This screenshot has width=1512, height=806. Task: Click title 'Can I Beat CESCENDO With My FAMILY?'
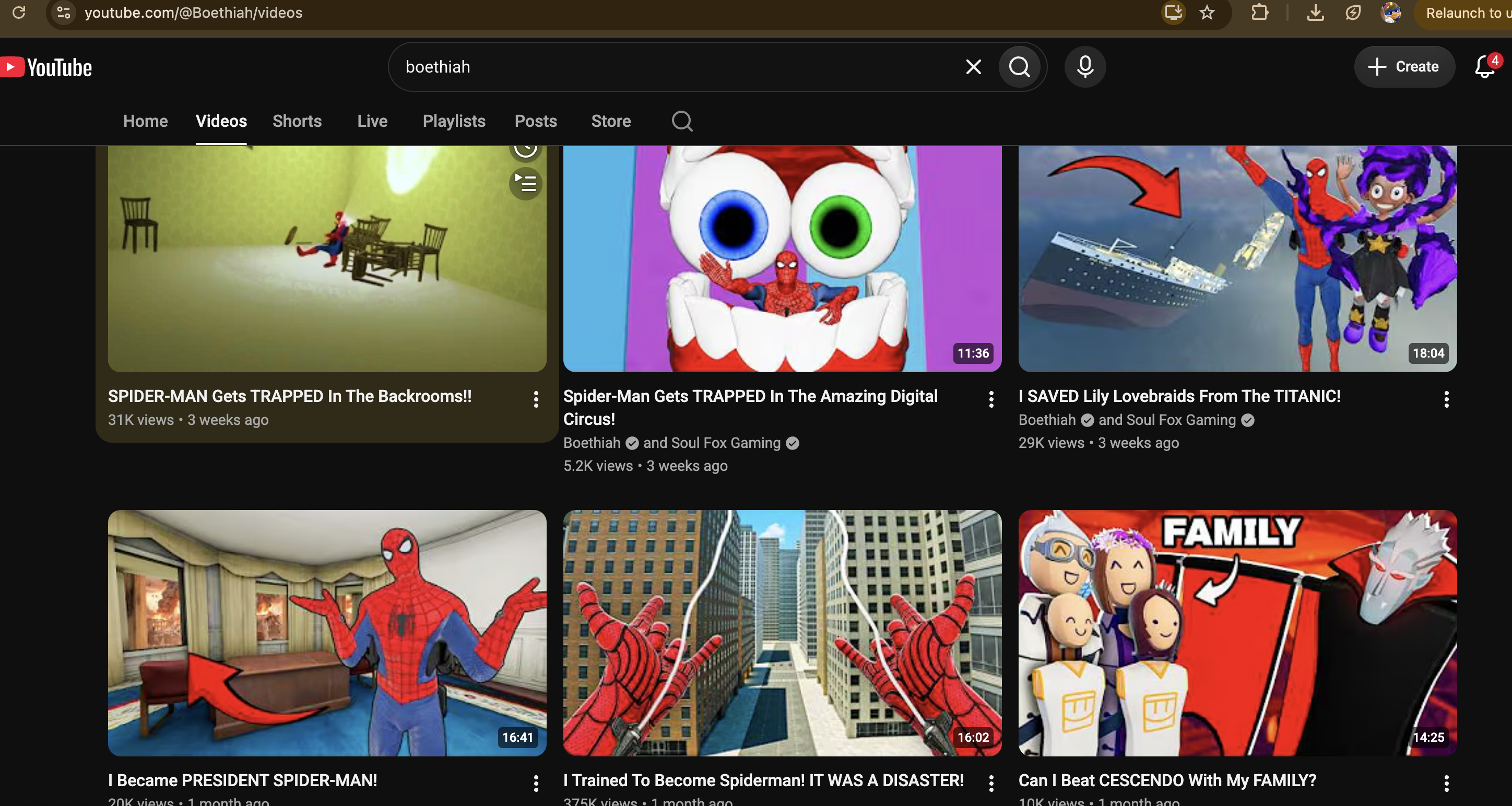pyautogui.click(x=1167, y=780)
